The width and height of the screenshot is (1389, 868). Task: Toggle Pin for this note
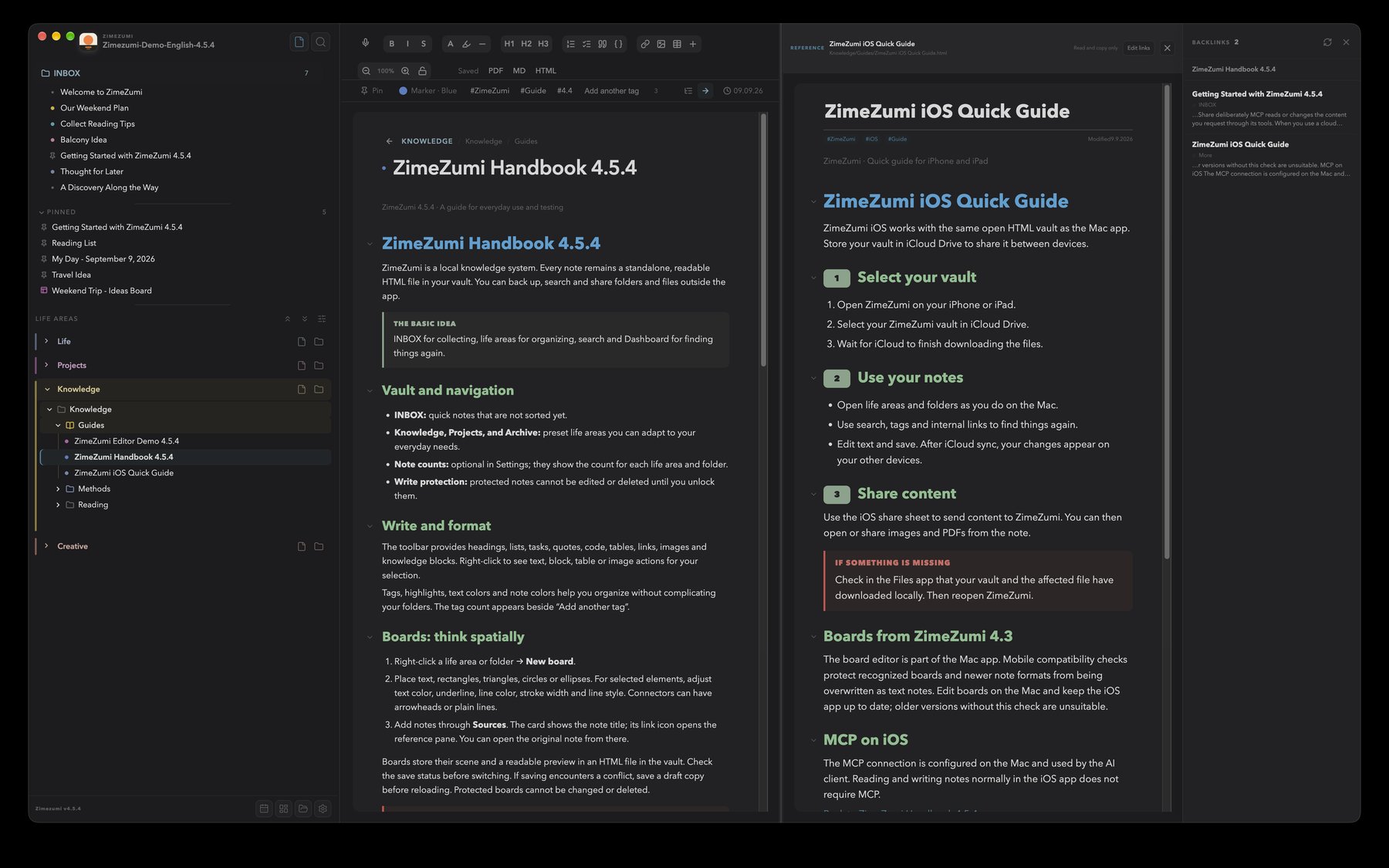pos(372,90)
